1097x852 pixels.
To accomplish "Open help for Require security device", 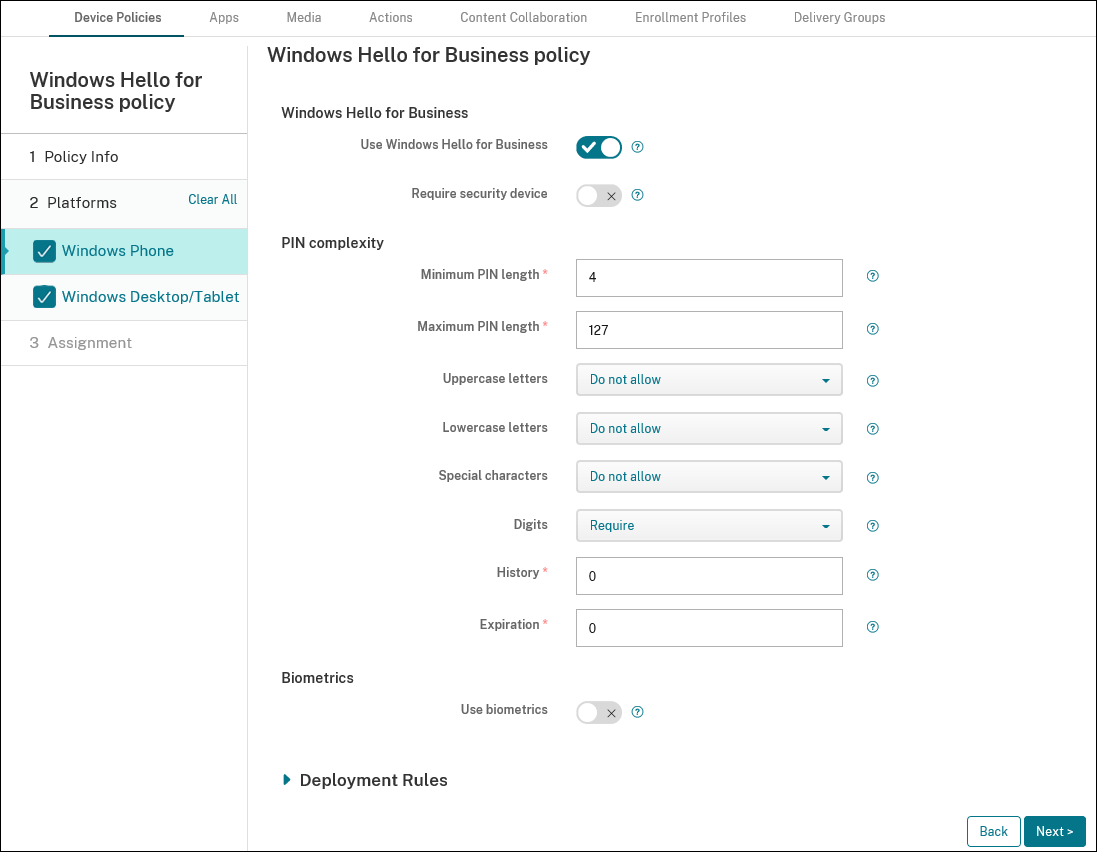I will pos(637,195).
